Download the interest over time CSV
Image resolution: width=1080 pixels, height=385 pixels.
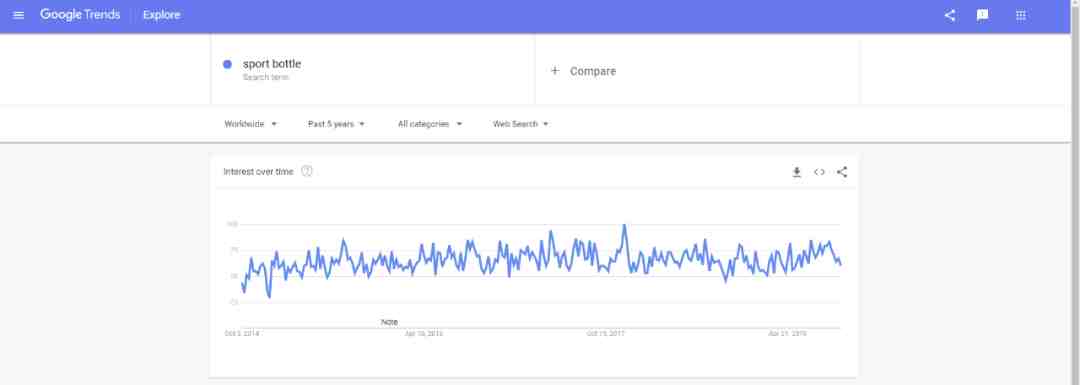[x=796, y=172]
